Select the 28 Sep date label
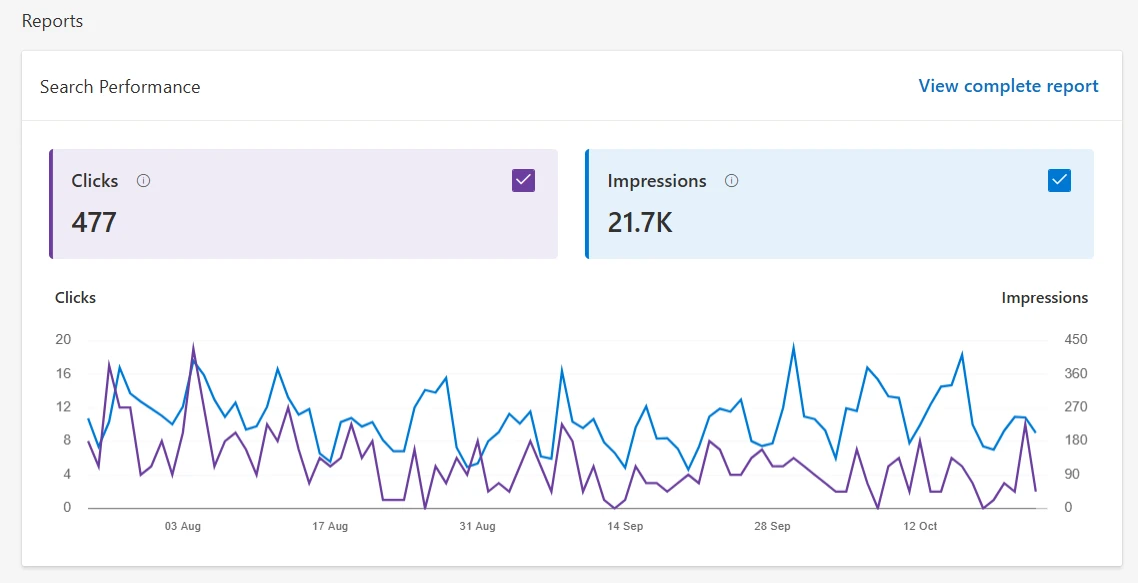The width and height of the screenshot is (1138, 583). click(772, 526)
